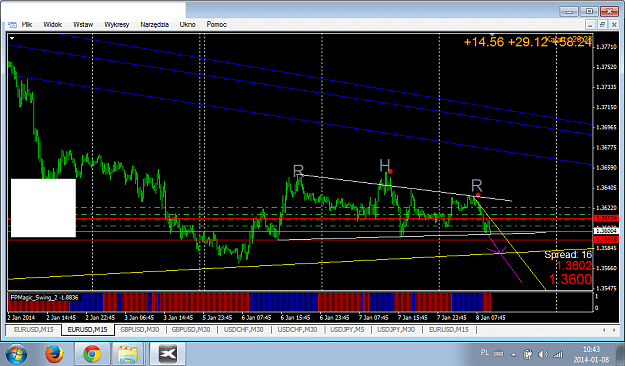
Task: Close the inner chart window
Action: (x=614, y=25)
